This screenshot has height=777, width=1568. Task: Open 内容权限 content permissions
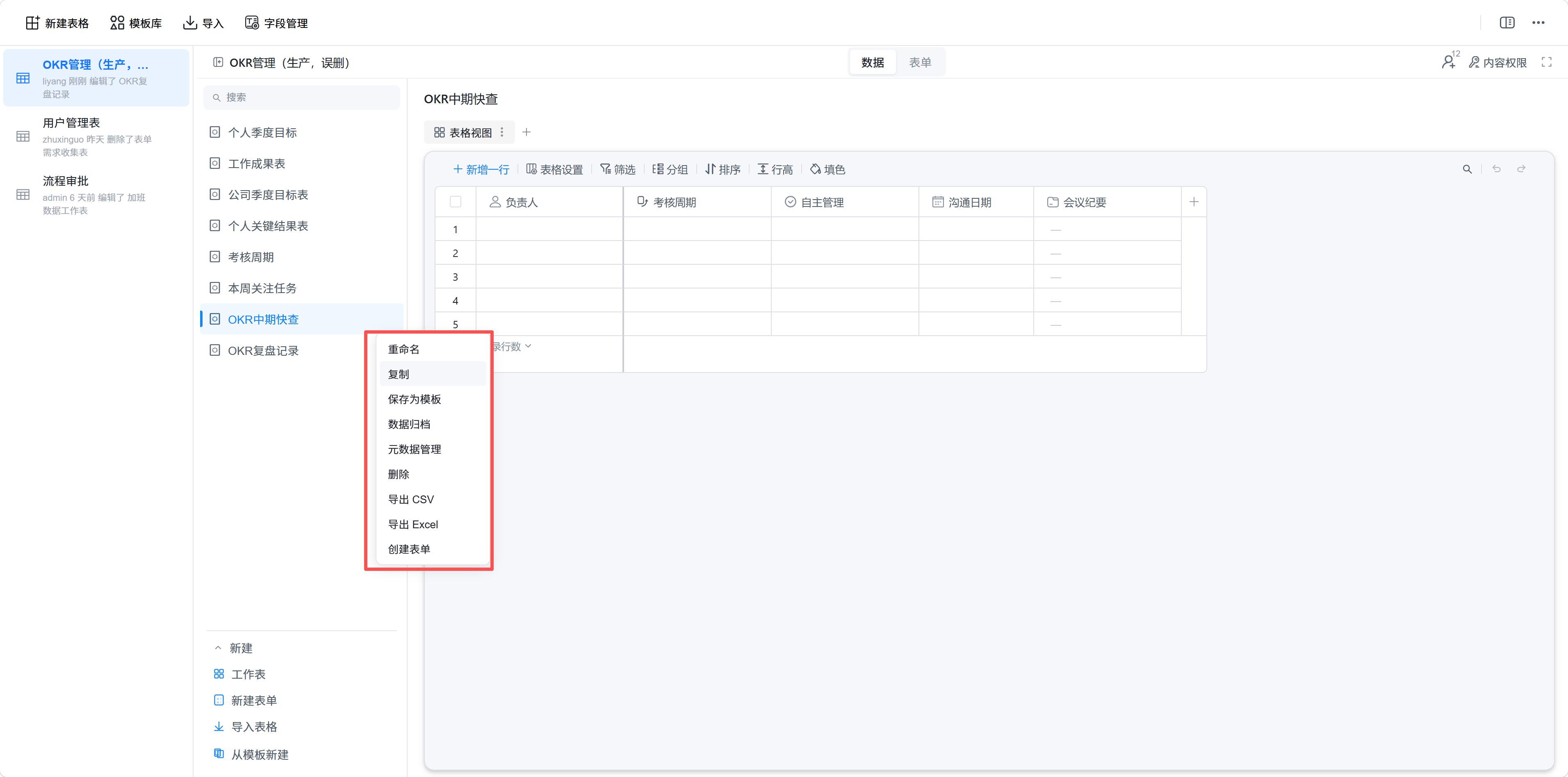pyautogui.click(x=1497, y=62)
